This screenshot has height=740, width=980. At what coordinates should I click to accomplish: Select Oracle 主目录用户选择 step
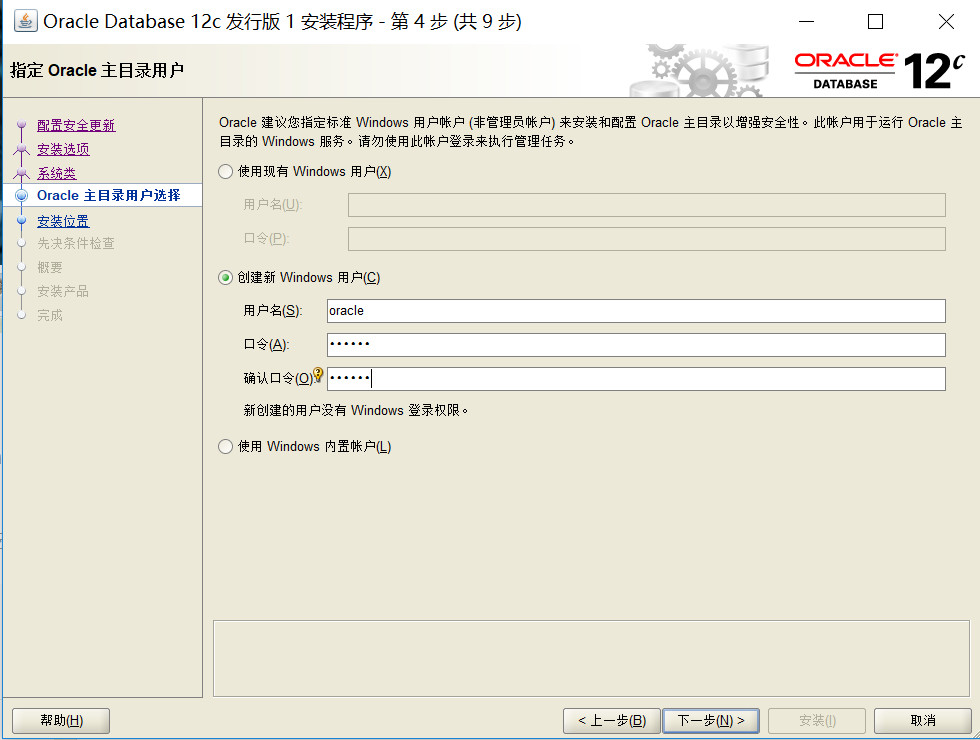[109, 195]
